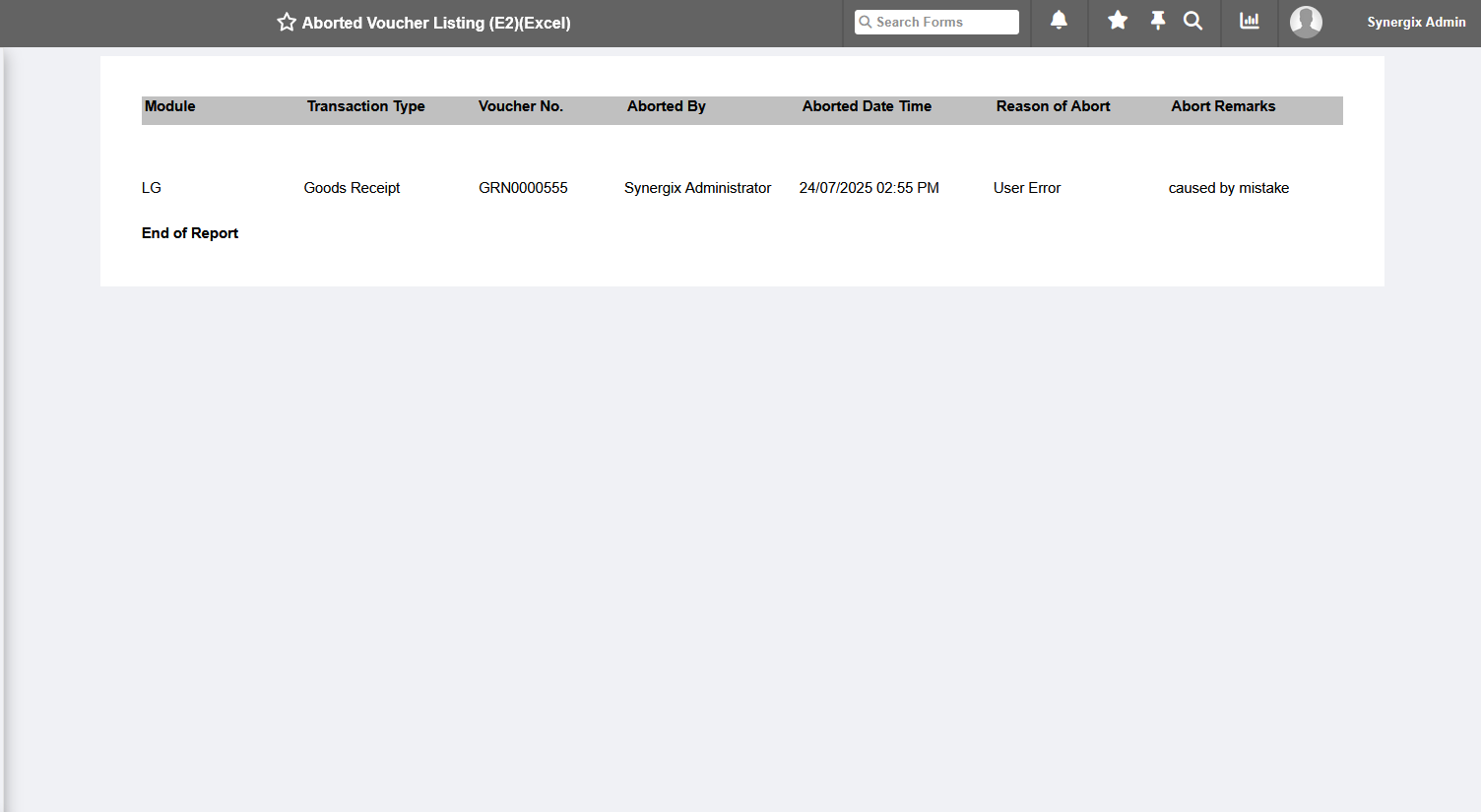Click the Reason of Abort column header
1481x812 pixels.
coord(1053,106)
